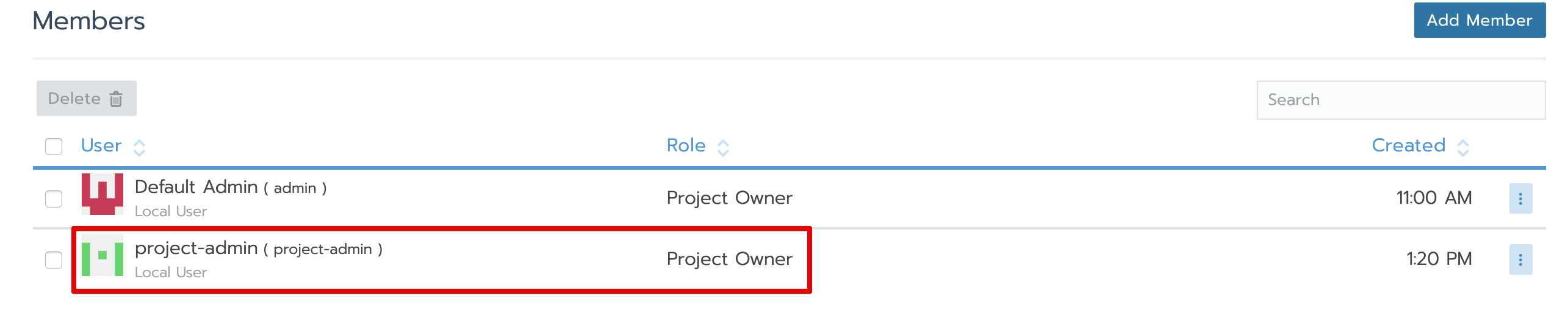1568x315 pixels.
Task: Open the three-dot menu for project-admin
Action: coord(1520,260)
